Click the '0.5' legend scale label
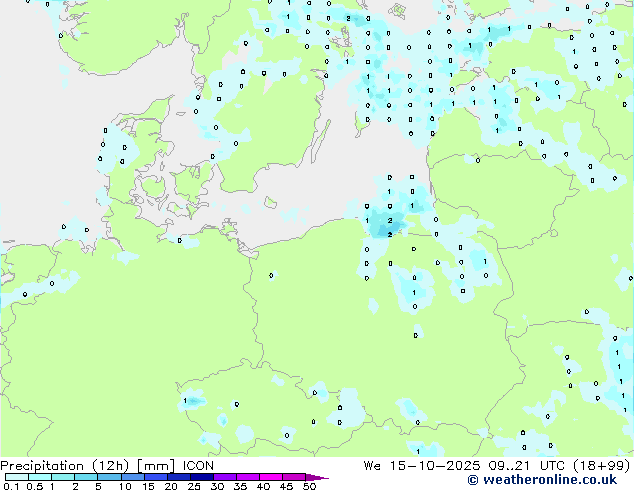The width and height of the screenshot is (634, 490). coord(35,486)
